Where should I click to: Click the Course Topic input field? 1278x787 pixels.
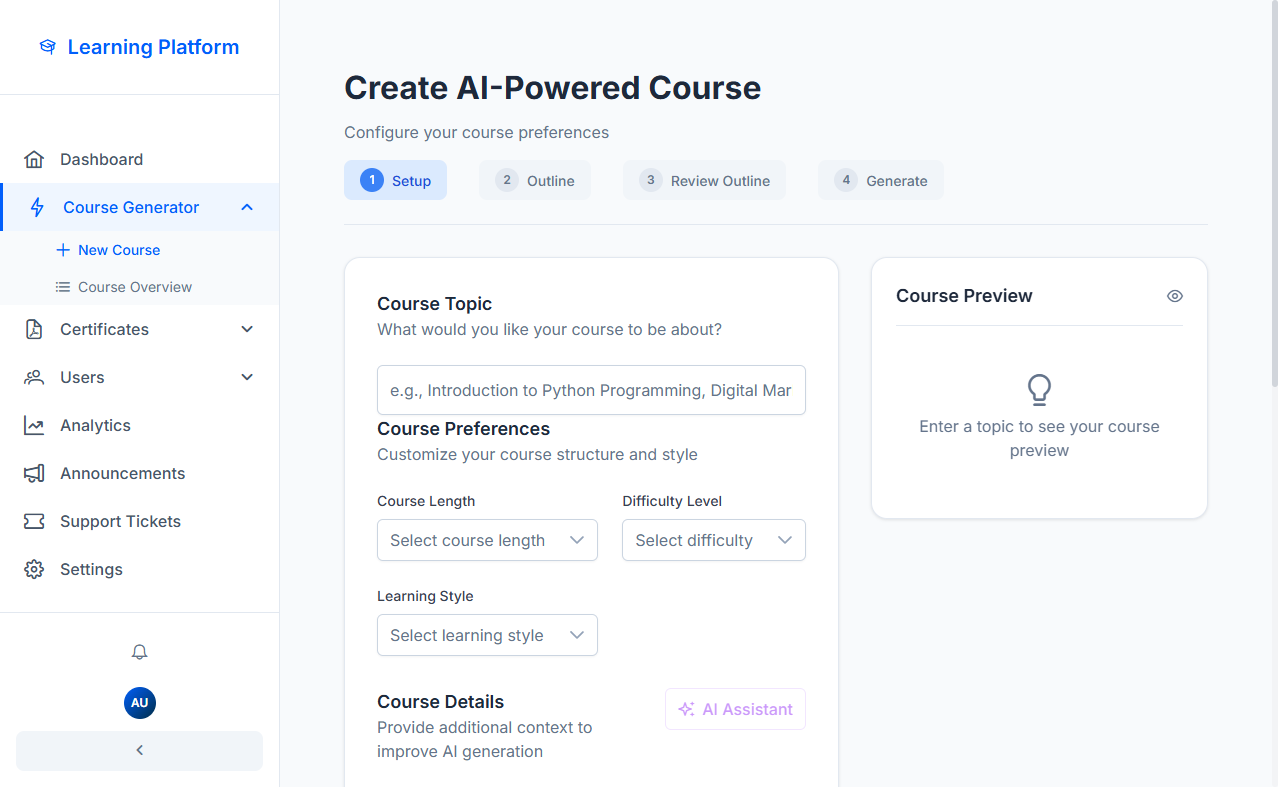click(591, 390)
